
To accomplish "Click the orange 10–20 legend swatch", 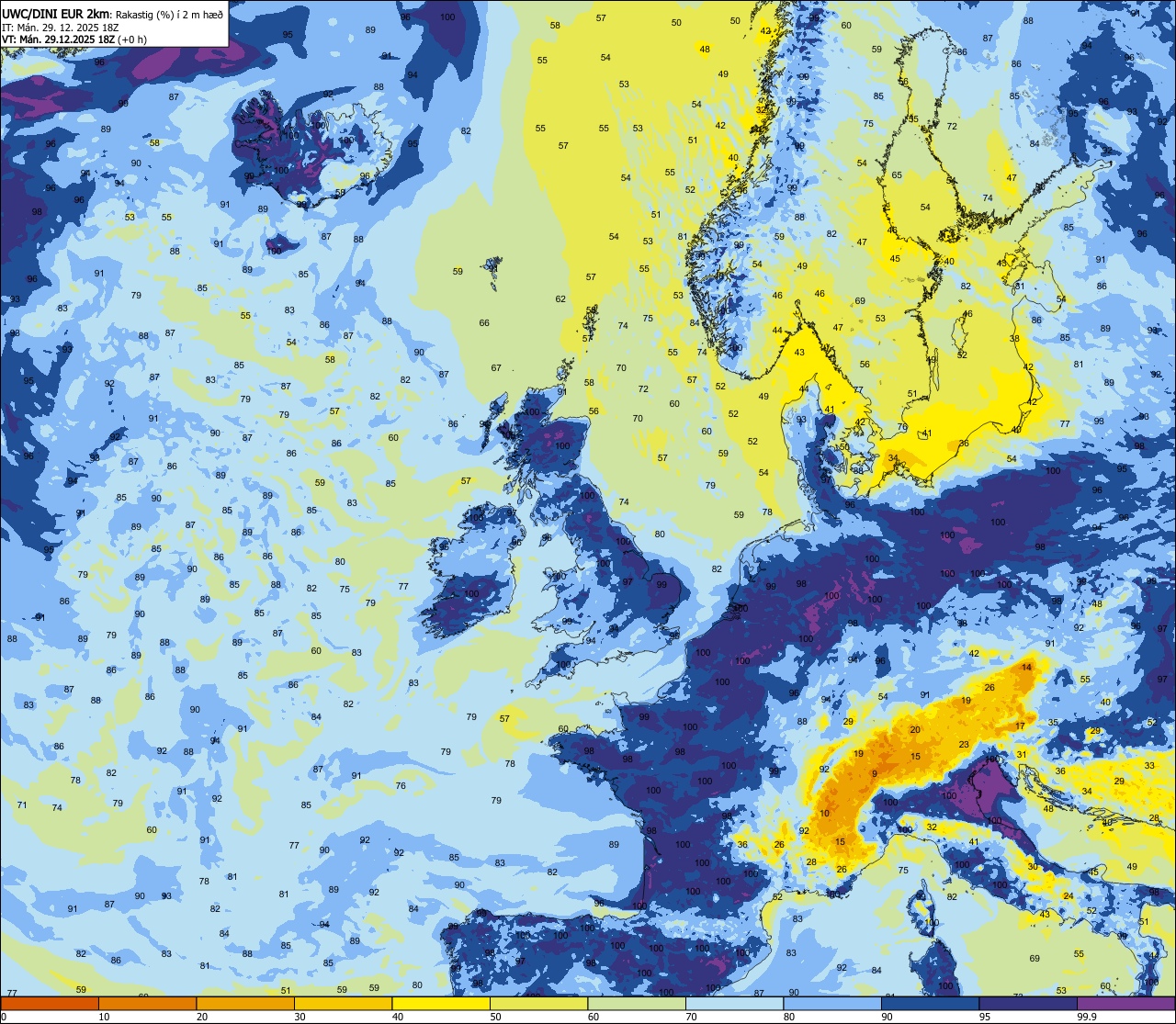I will pyautogui.click(x=147, y=1003).
